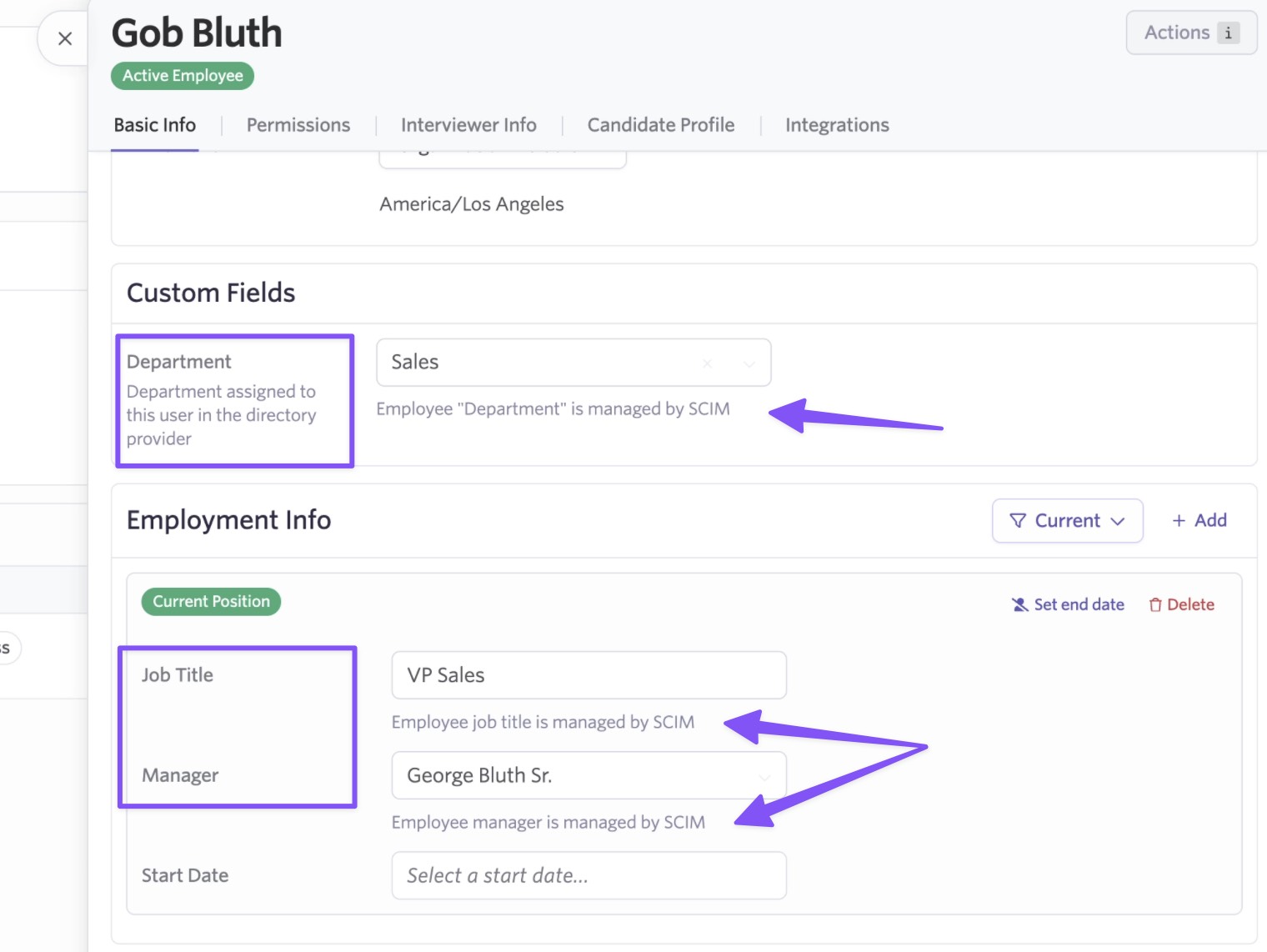
Task: Click the Job Title input field
Action: click(588, 675)
